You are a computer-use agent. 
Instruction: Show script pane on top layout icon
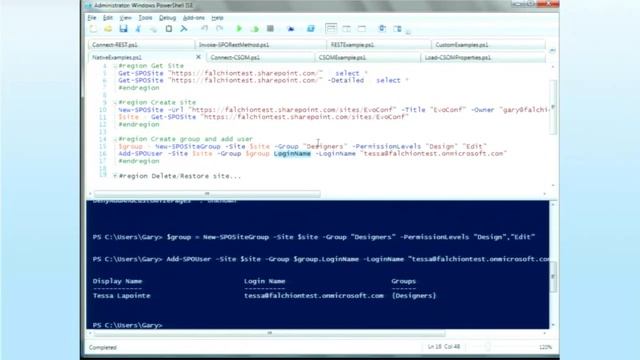(x=331, y=29)
